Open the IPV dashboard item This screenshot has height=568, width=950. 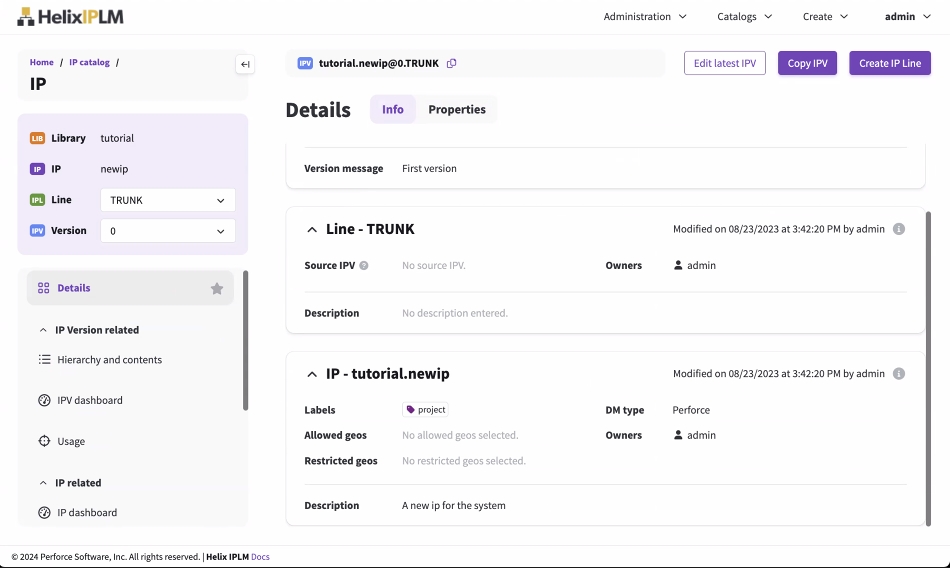[x=90, y=400]
